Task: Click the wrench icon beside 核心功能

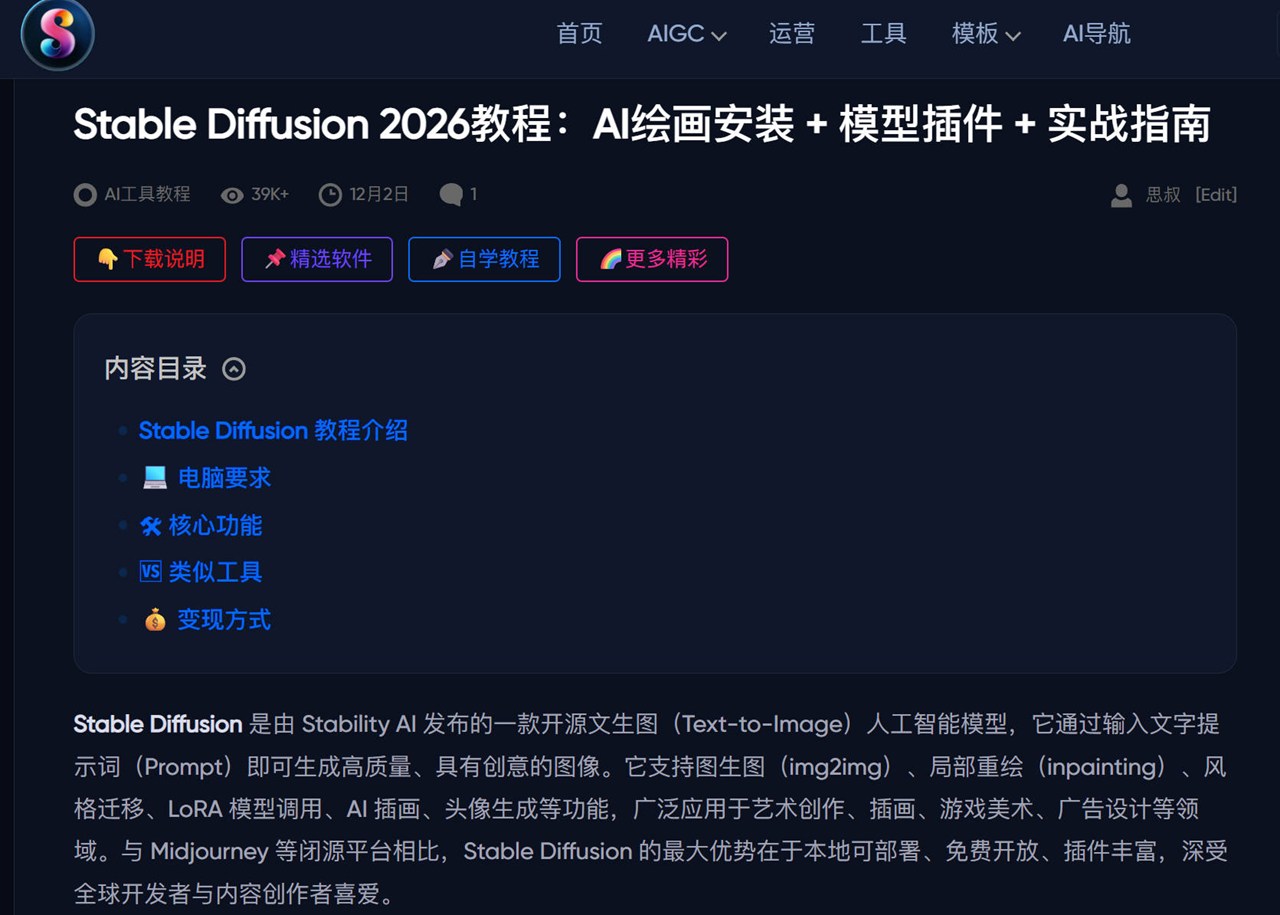Action: (x=150, y=524)
